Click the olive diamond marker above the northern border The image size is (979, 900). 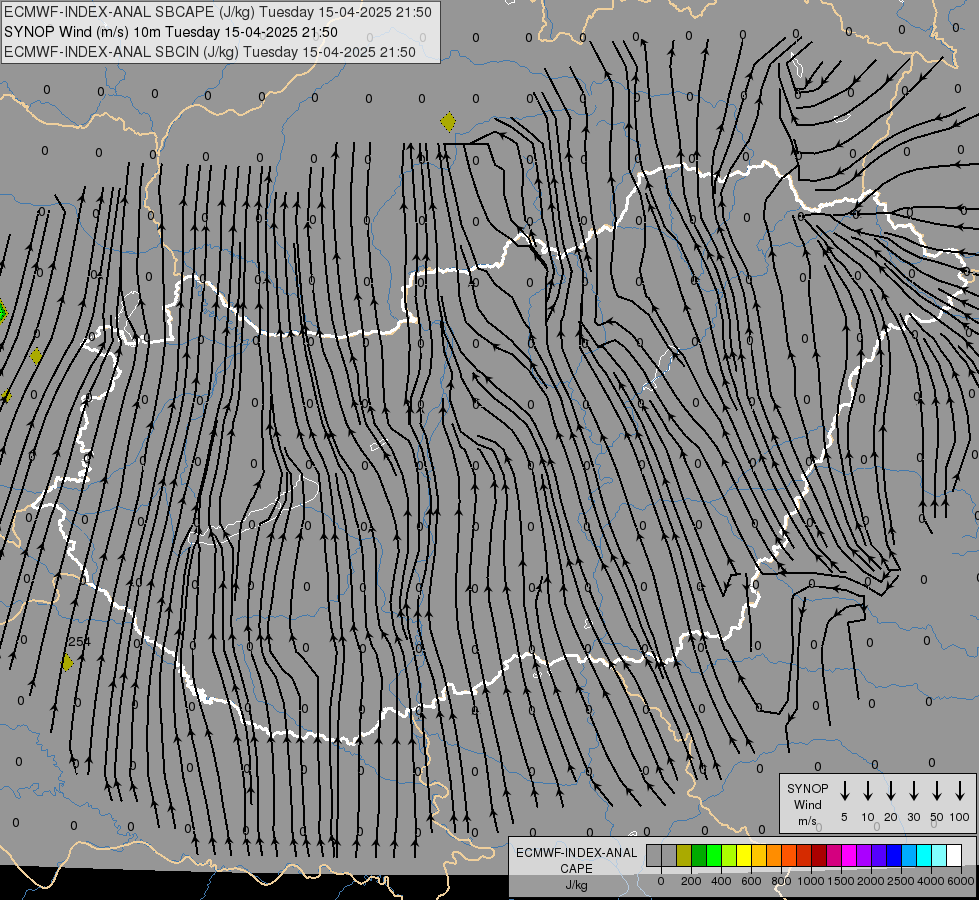point(448,122)
